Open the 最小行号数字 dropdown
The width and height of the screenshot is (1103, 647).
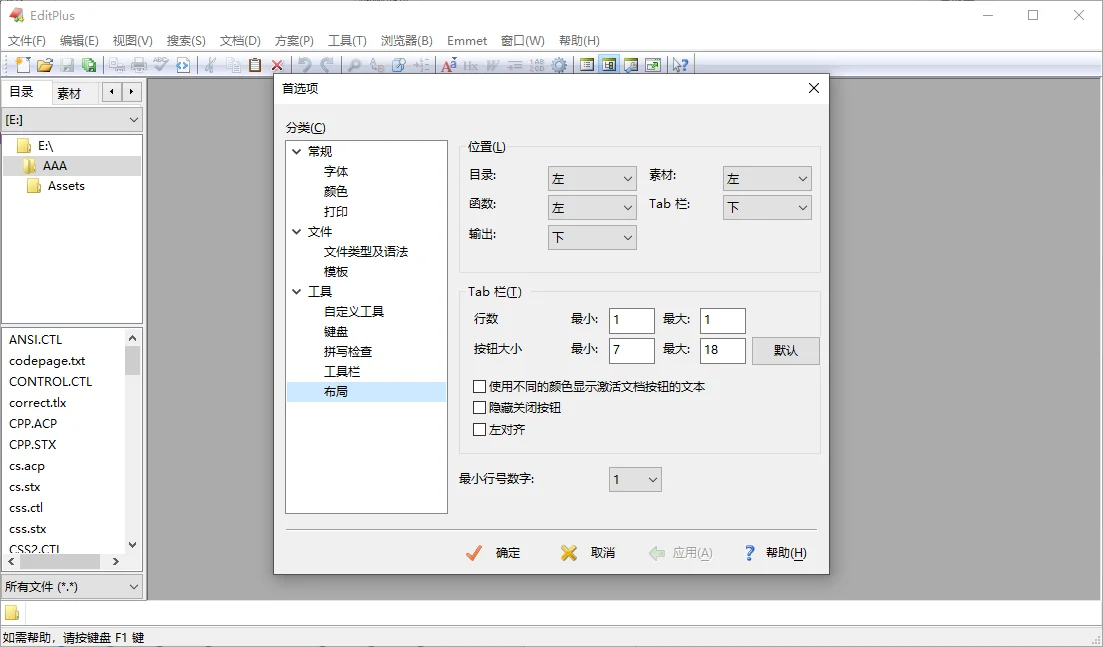click(x=635, y=479)
